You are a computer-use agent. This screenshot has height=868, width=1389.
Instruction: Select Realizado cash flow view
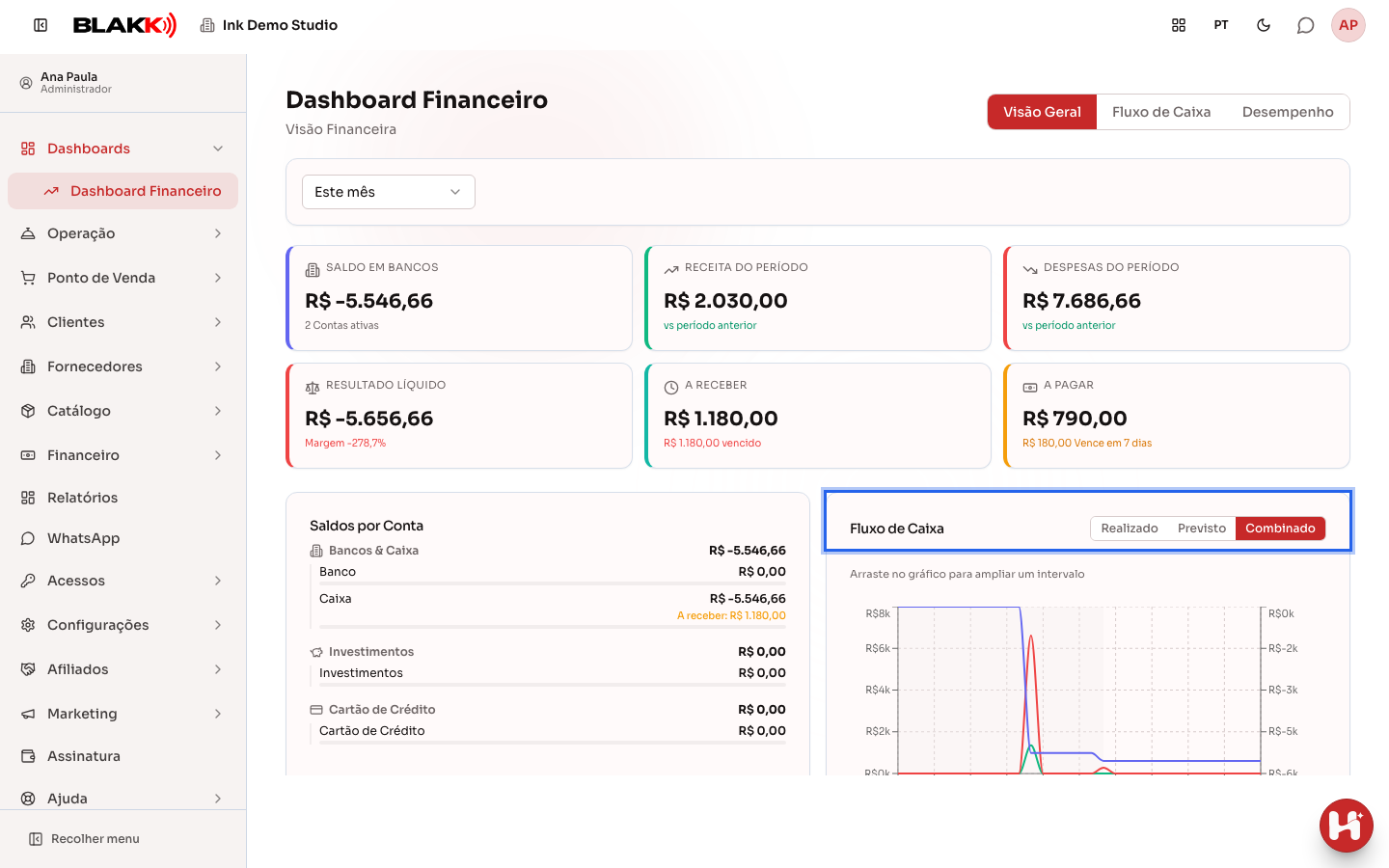pyautogui.click(x=1130, y=529)
